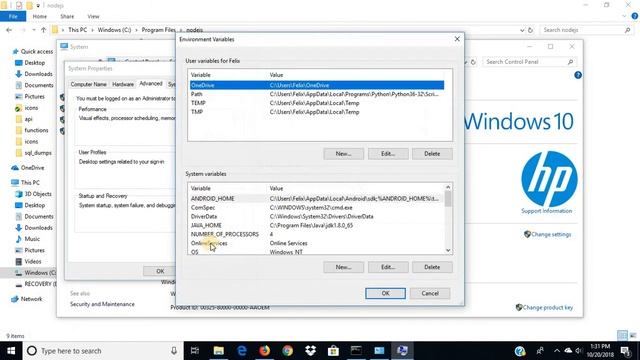Switch to Hardware tab in System Properties

123,84
